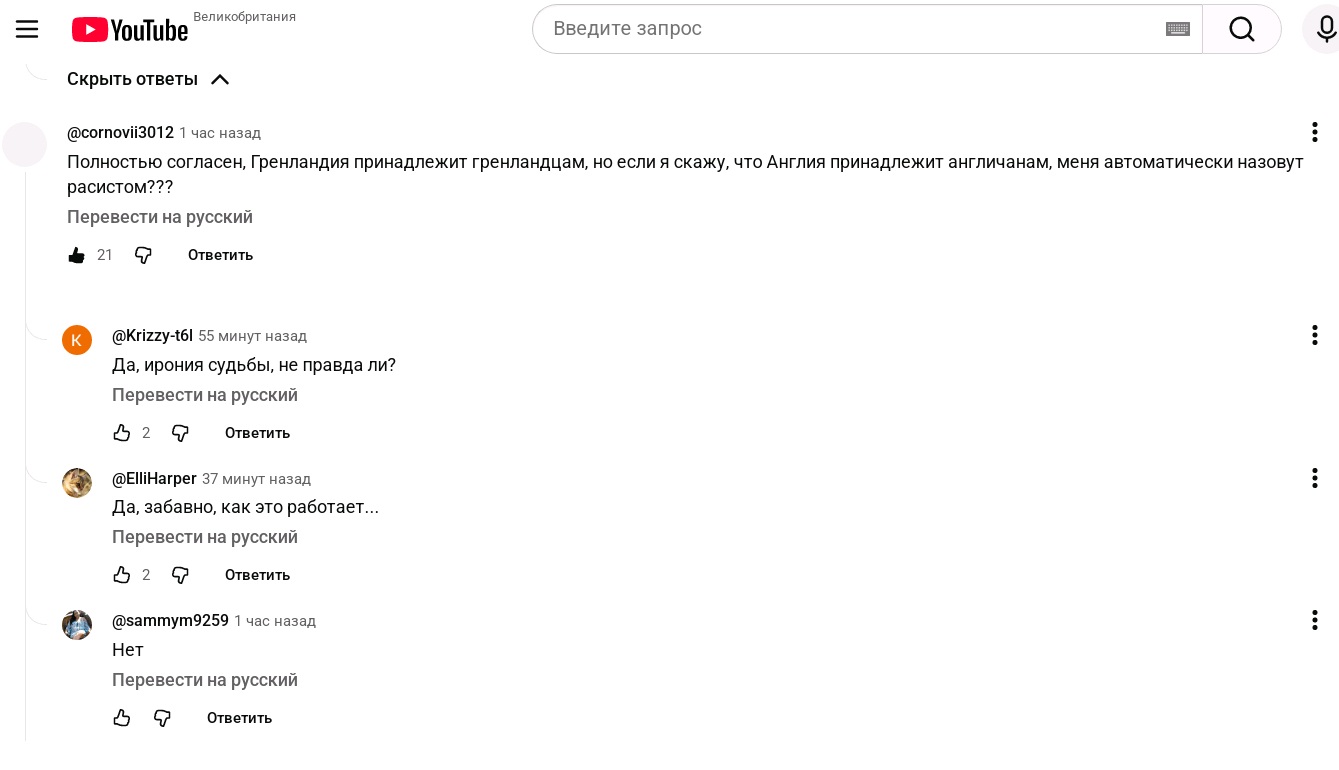Open the hamburger guide menu

(27, 29)
